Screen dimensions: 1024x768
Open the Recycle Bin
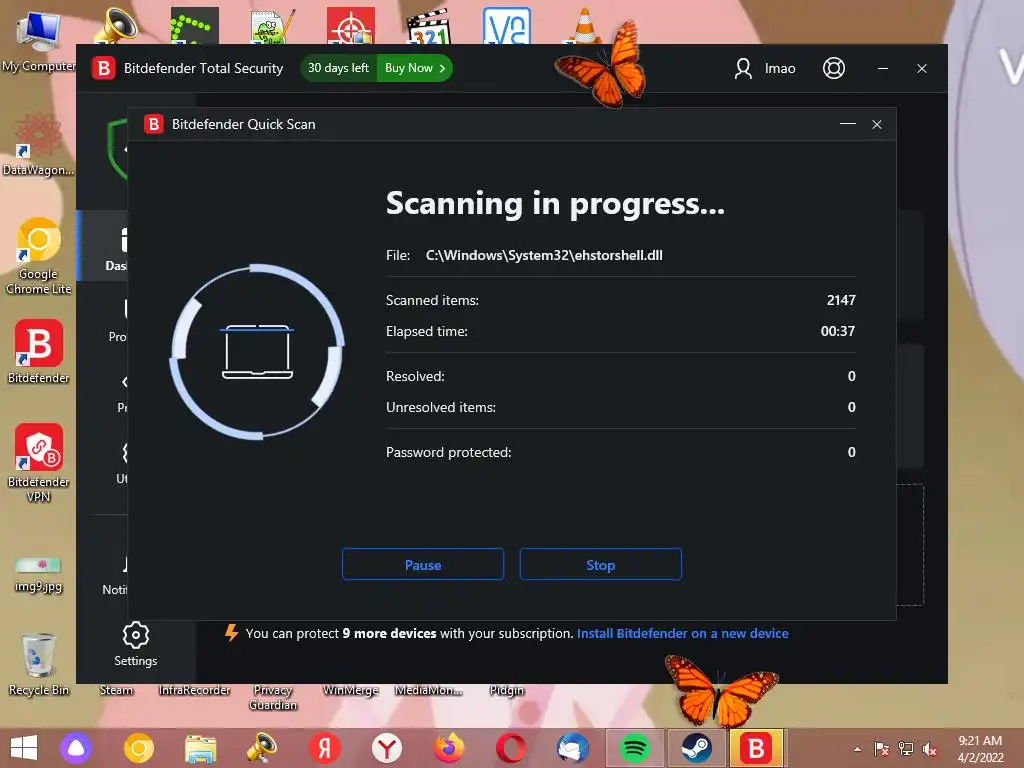tap(39, 664)
